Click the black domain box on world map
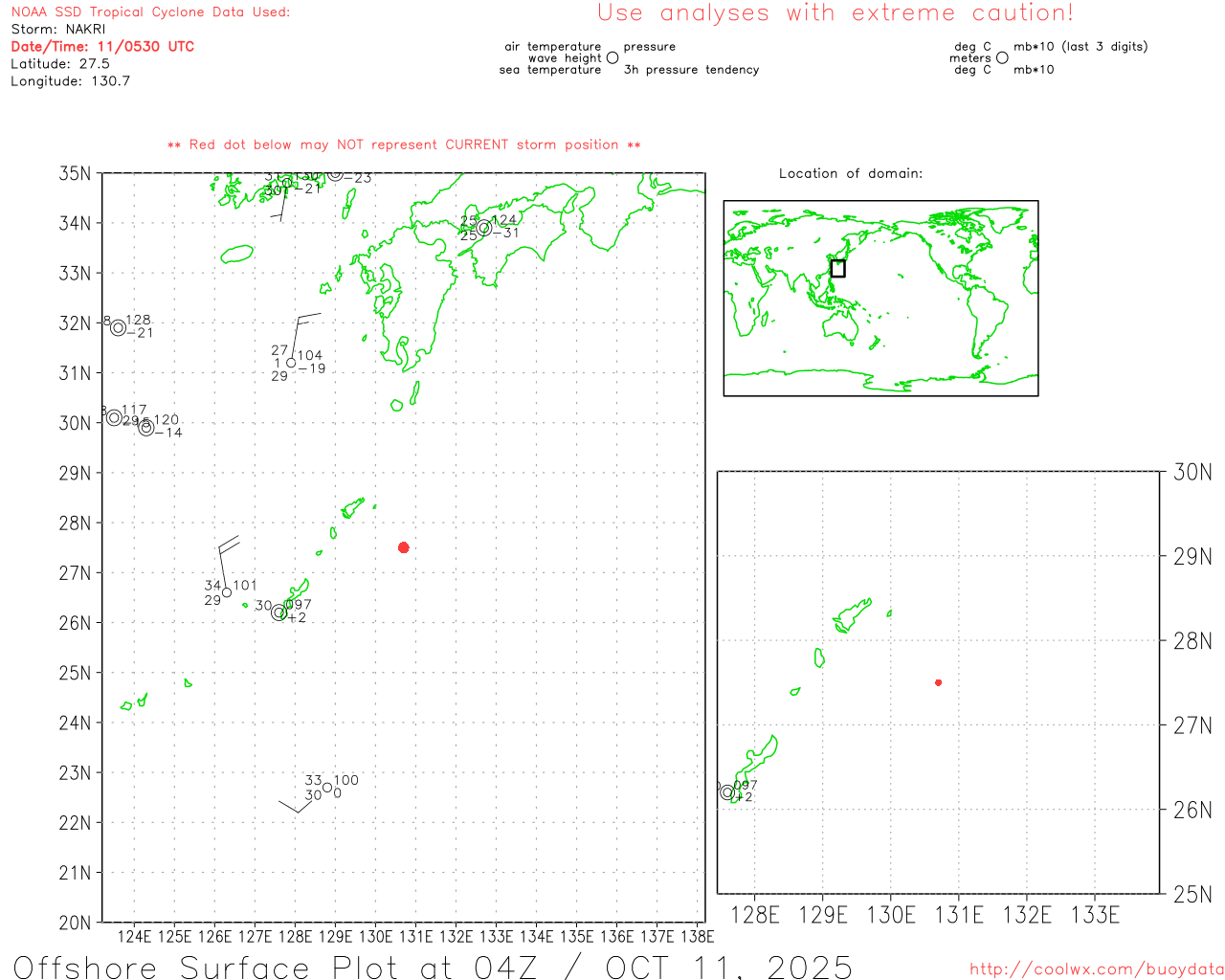This screenshot has width=1225, height=980. (837, 269)
